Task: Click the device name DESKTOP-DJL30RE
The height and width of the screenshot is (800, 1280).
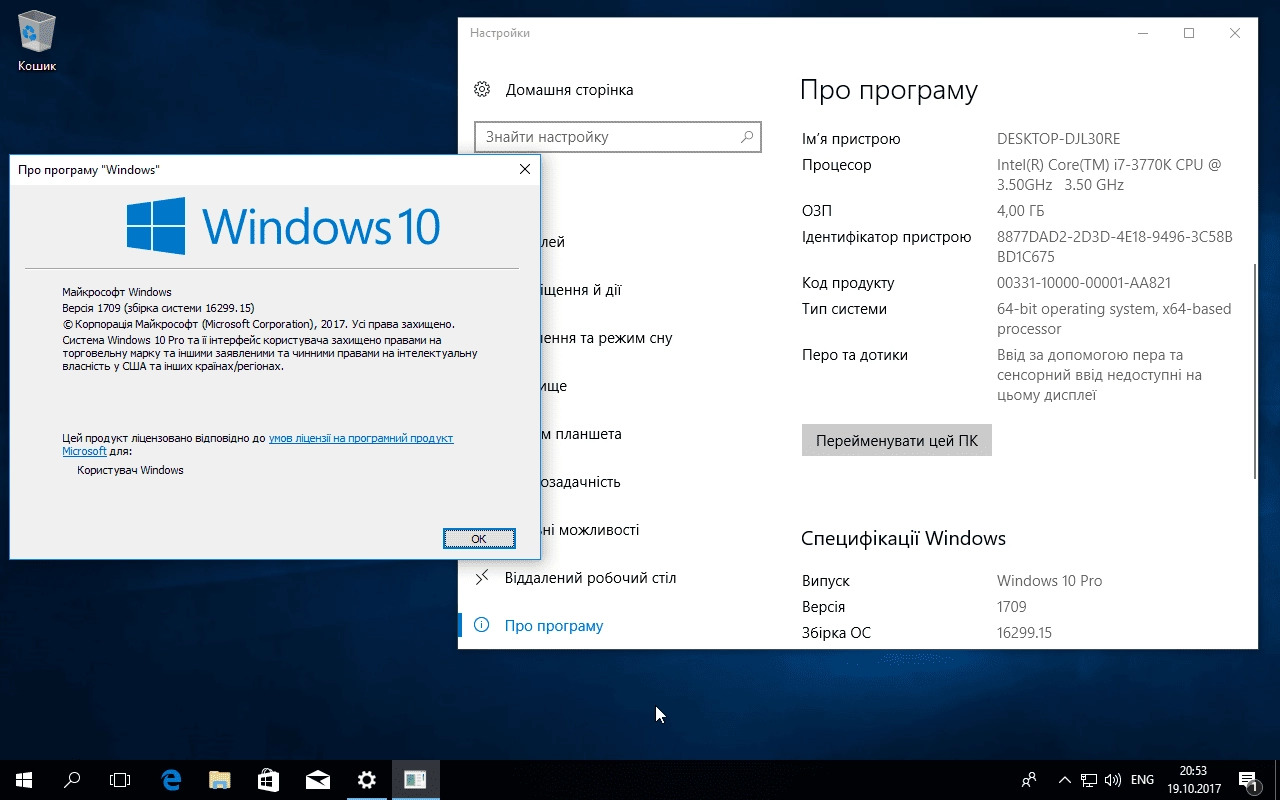Action: pos(1058,139)
